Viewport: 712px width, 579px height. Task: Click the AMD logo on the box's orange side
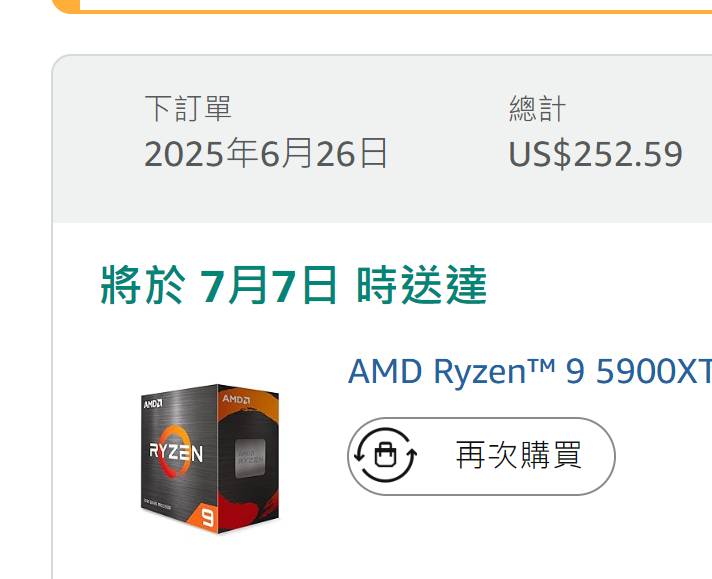(236, 399)
